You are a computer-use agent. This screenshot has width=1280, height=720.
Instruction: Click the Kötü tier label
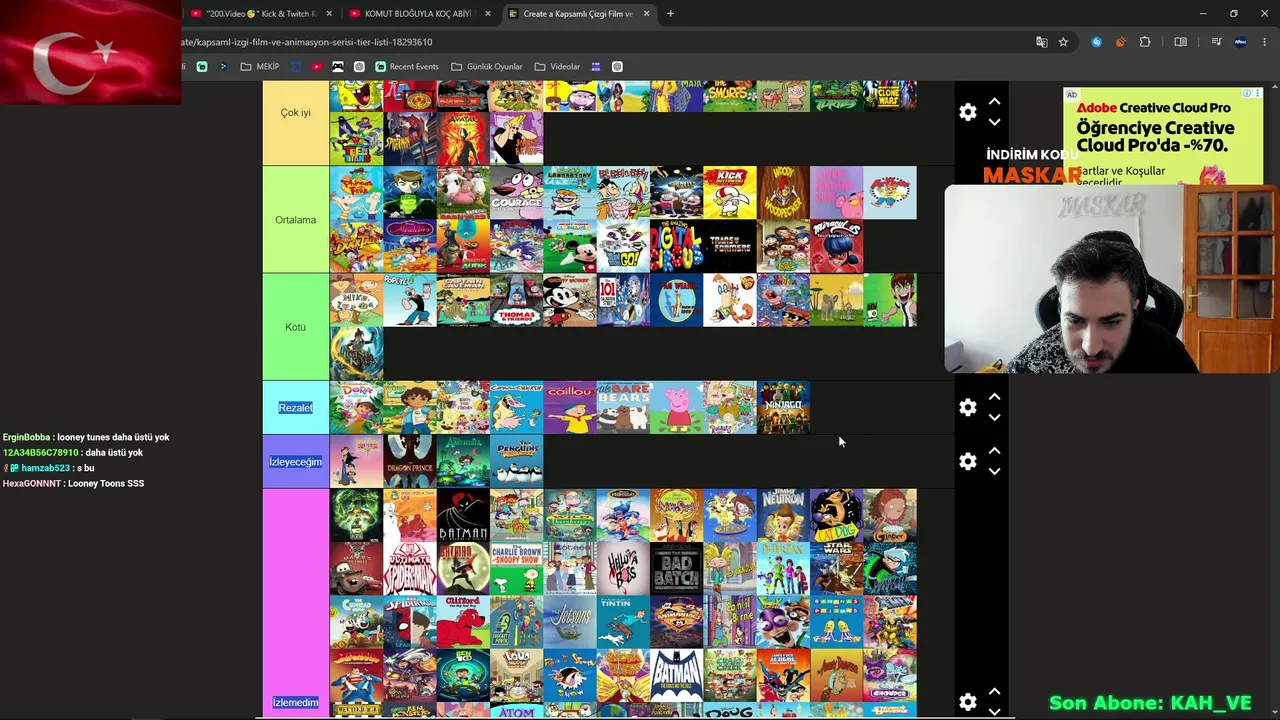295,327
